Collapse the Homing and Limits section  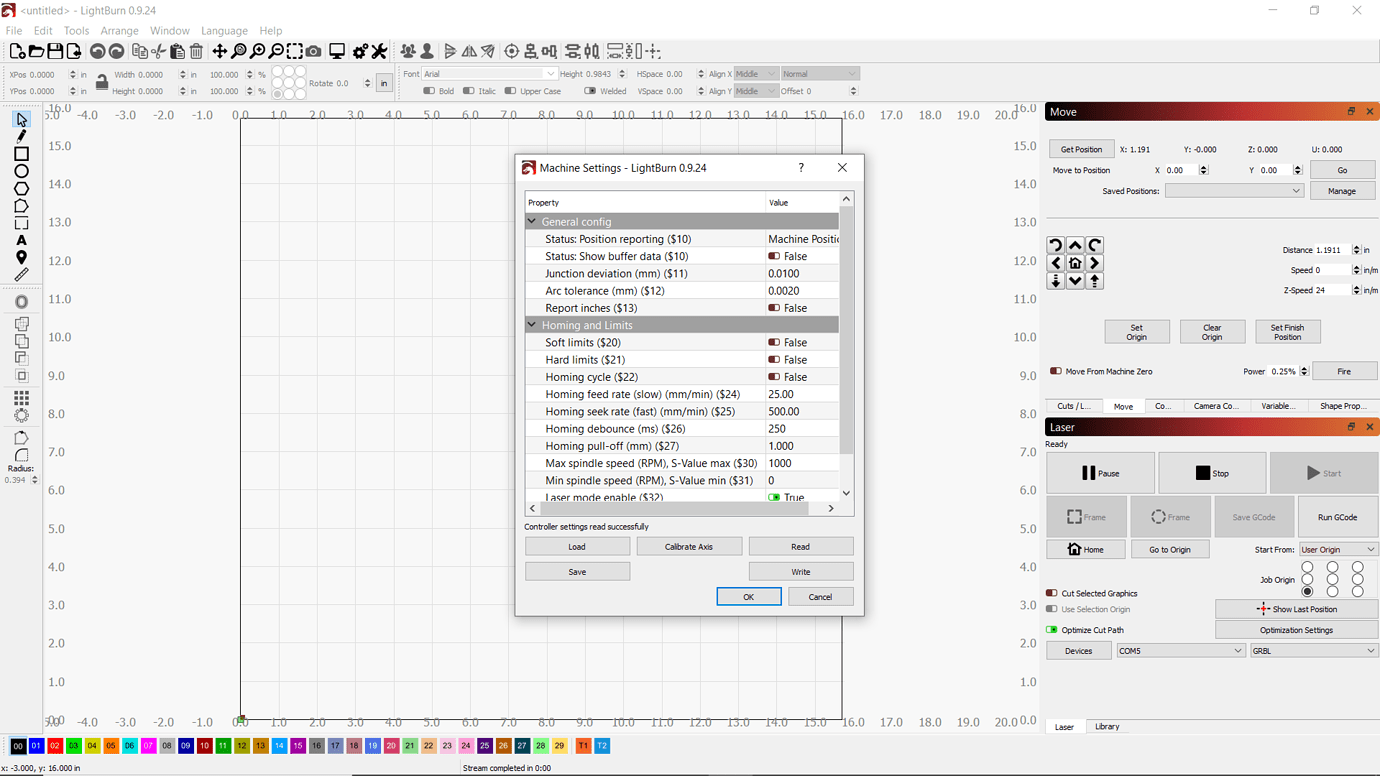[x=532, y=325]
